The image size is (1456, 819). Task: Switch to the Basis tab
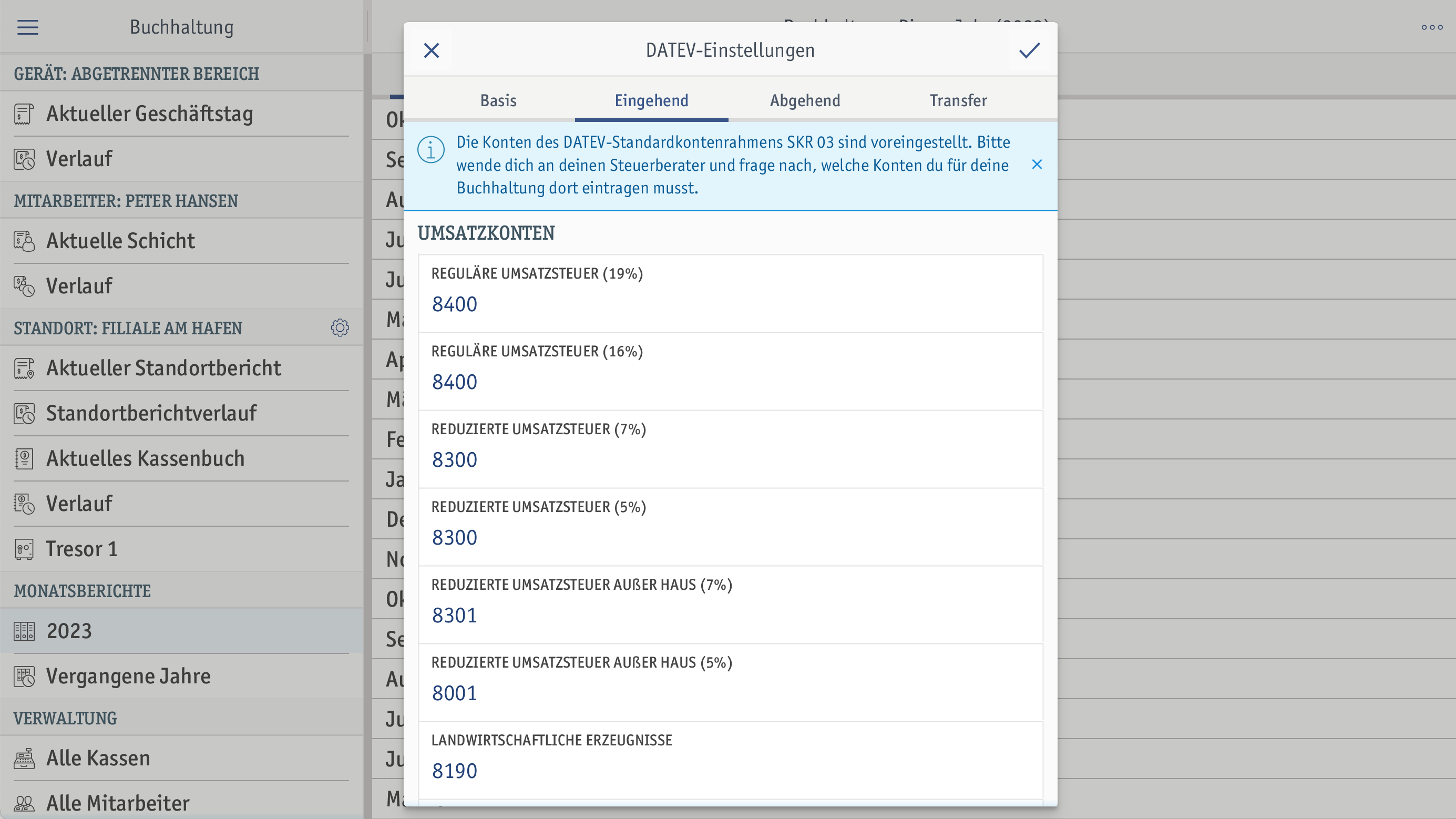(x=498, y=100)
